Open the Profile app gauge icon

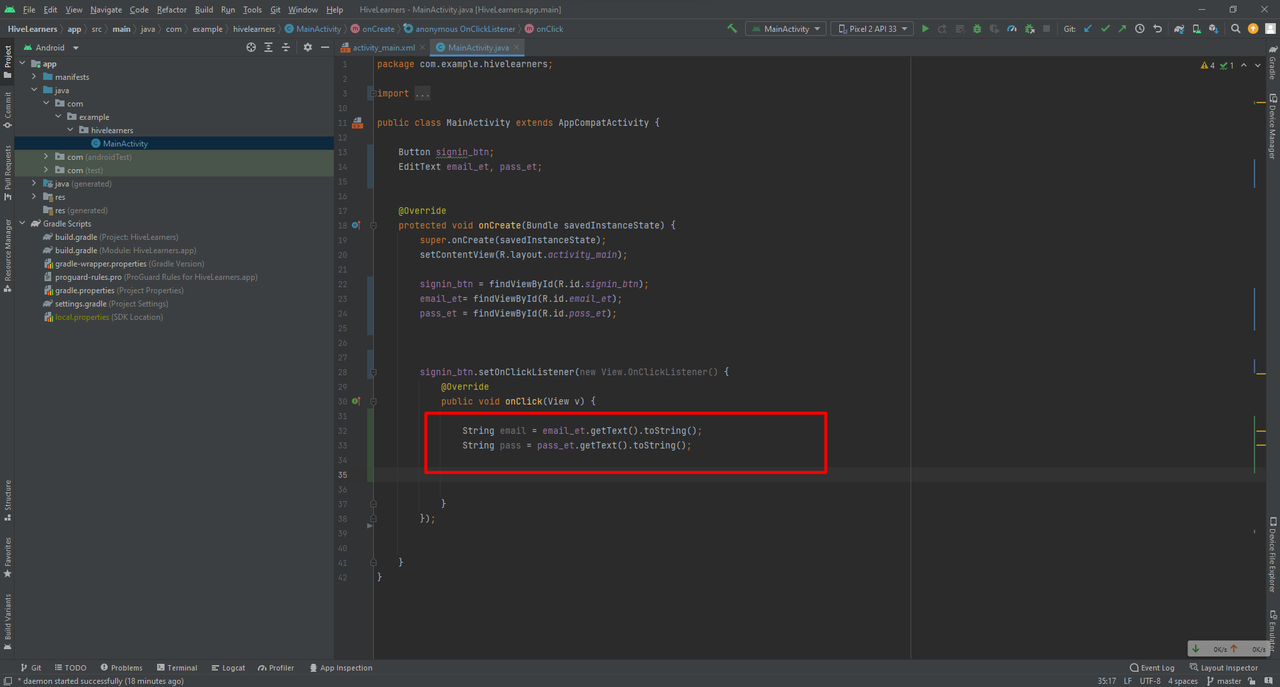(x=1012, y=29)
